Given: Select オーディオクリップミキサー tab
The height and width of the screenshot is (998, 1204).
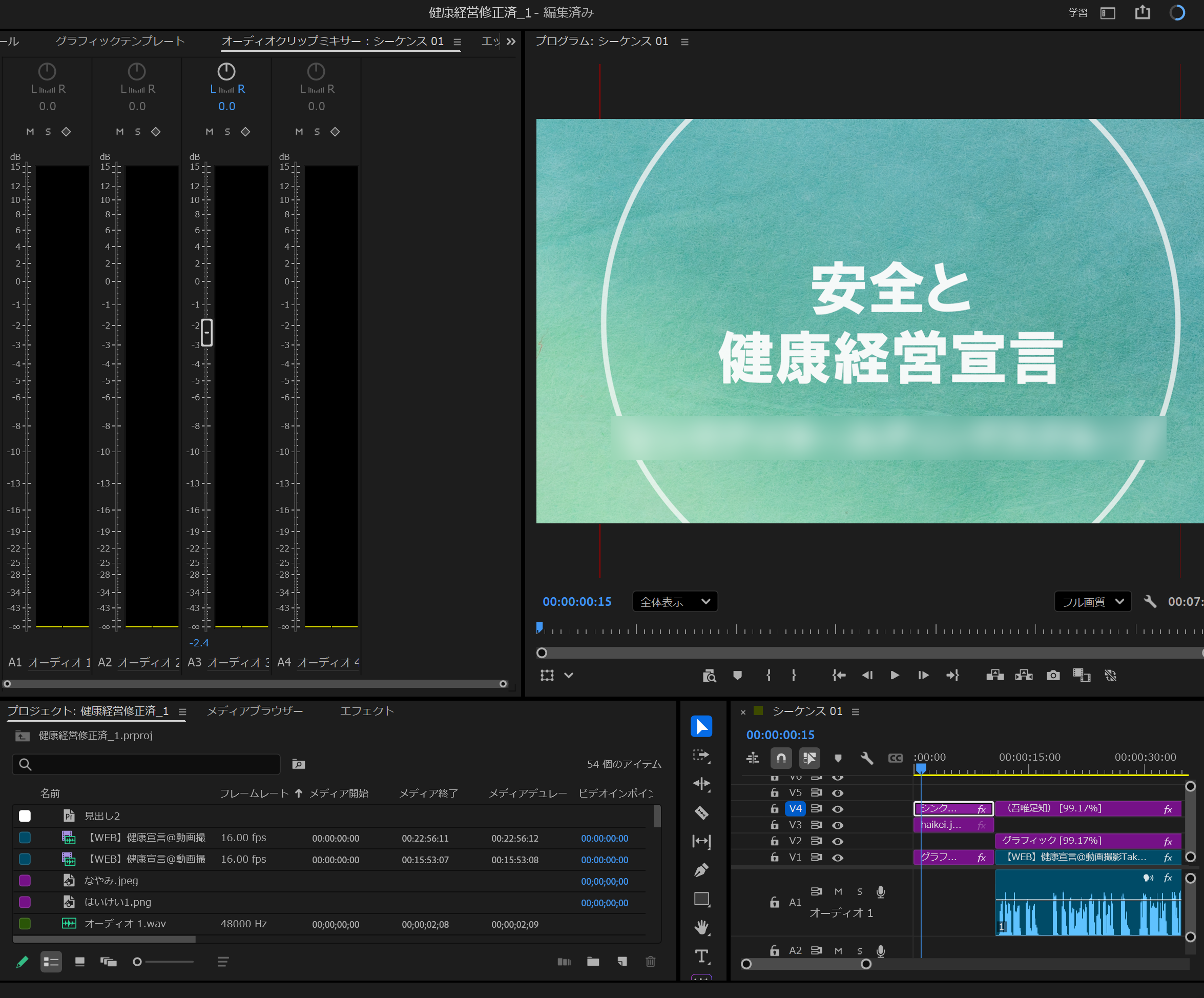Looking at the screenshot, I should point(333,42).
